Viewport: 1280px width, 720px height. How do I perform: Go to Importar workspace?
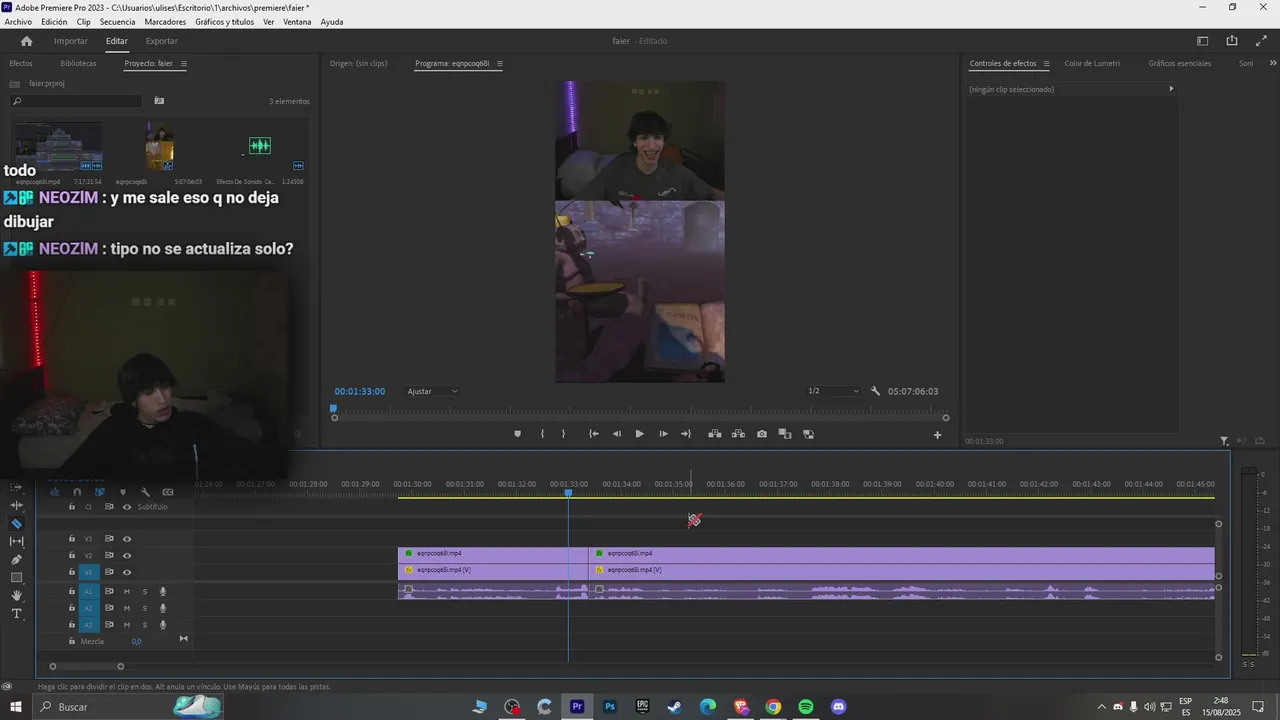coord(70,41)
